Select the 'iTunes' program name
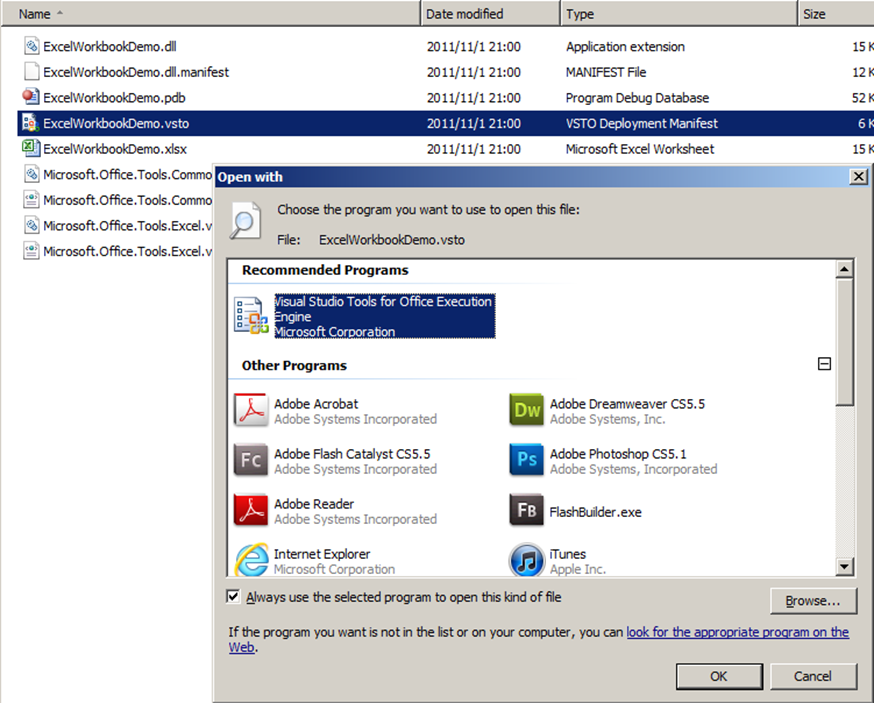Image resolution: width=874 pixels, height=703 pixels. pos(567,554)
